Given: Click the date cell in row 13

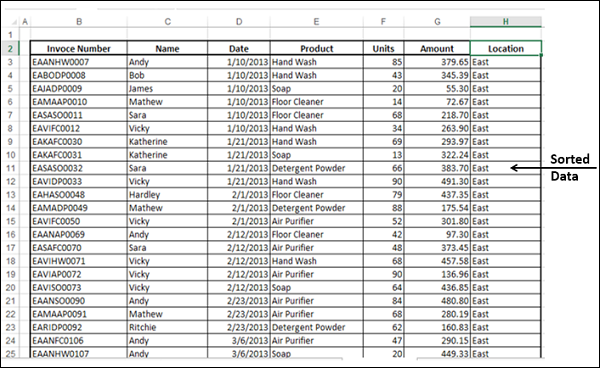Looking at the screenshot, I should (239, 195).
